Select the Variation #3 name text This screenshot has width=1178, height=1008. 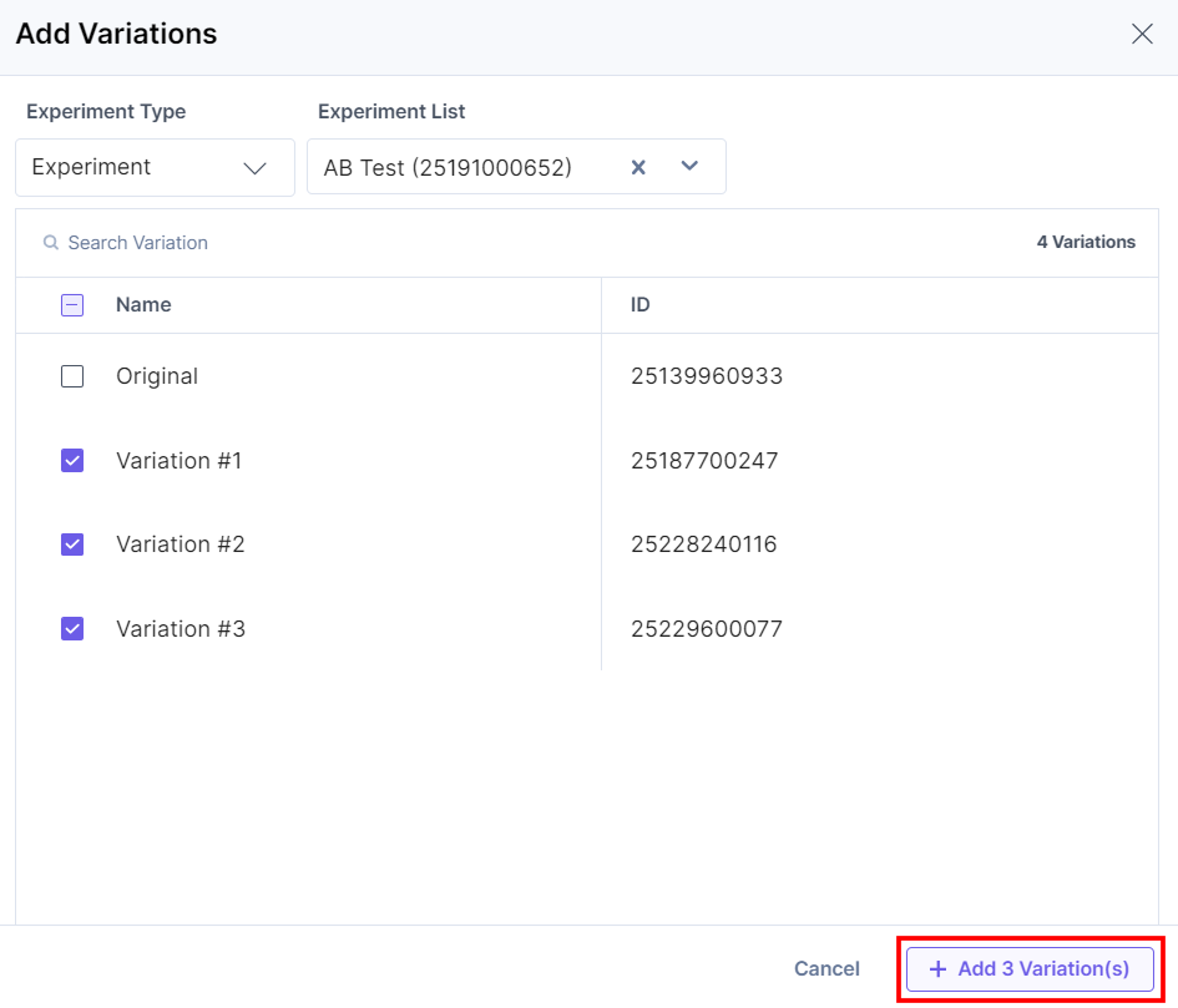(181, 628)
